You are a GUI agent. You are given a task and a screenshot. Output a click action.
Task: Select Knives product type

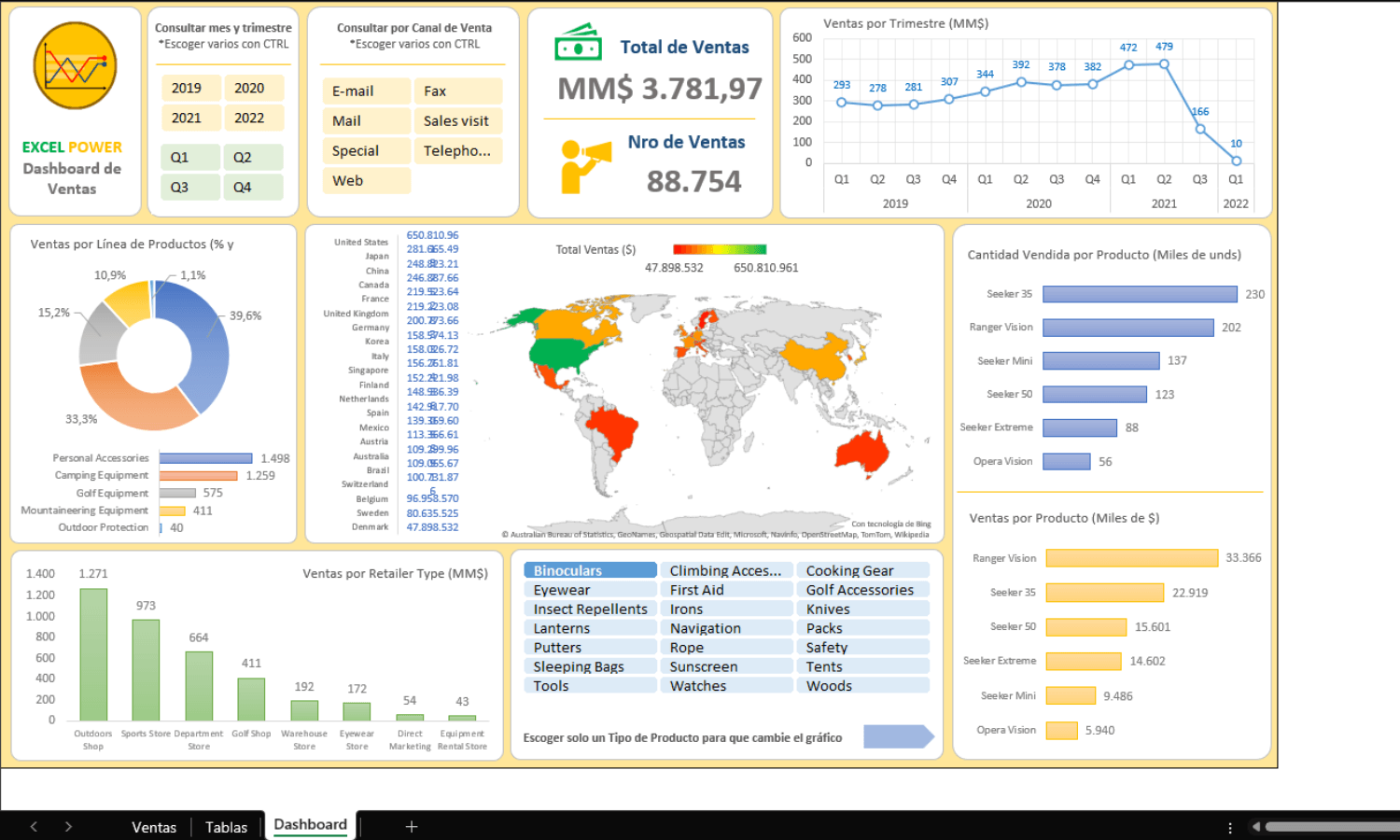[x=863, y=609]
